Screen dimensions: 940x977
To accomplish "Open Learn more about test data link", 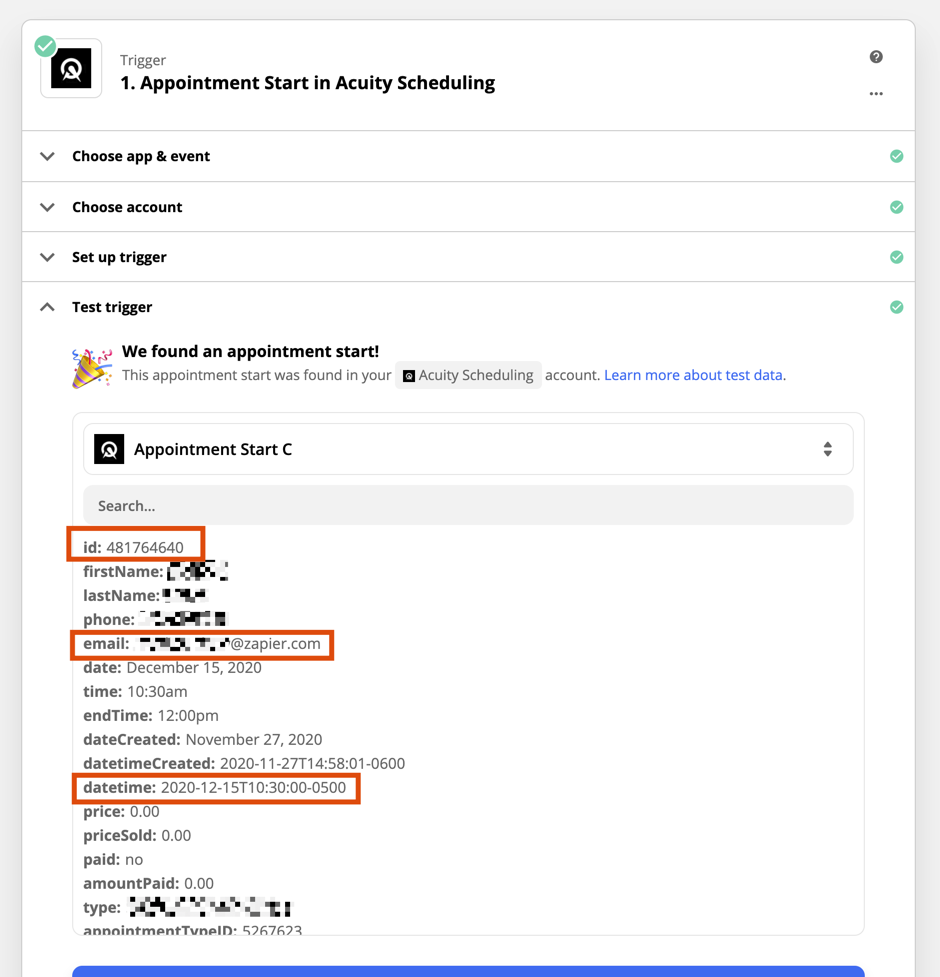I will (x=693, y=375).
